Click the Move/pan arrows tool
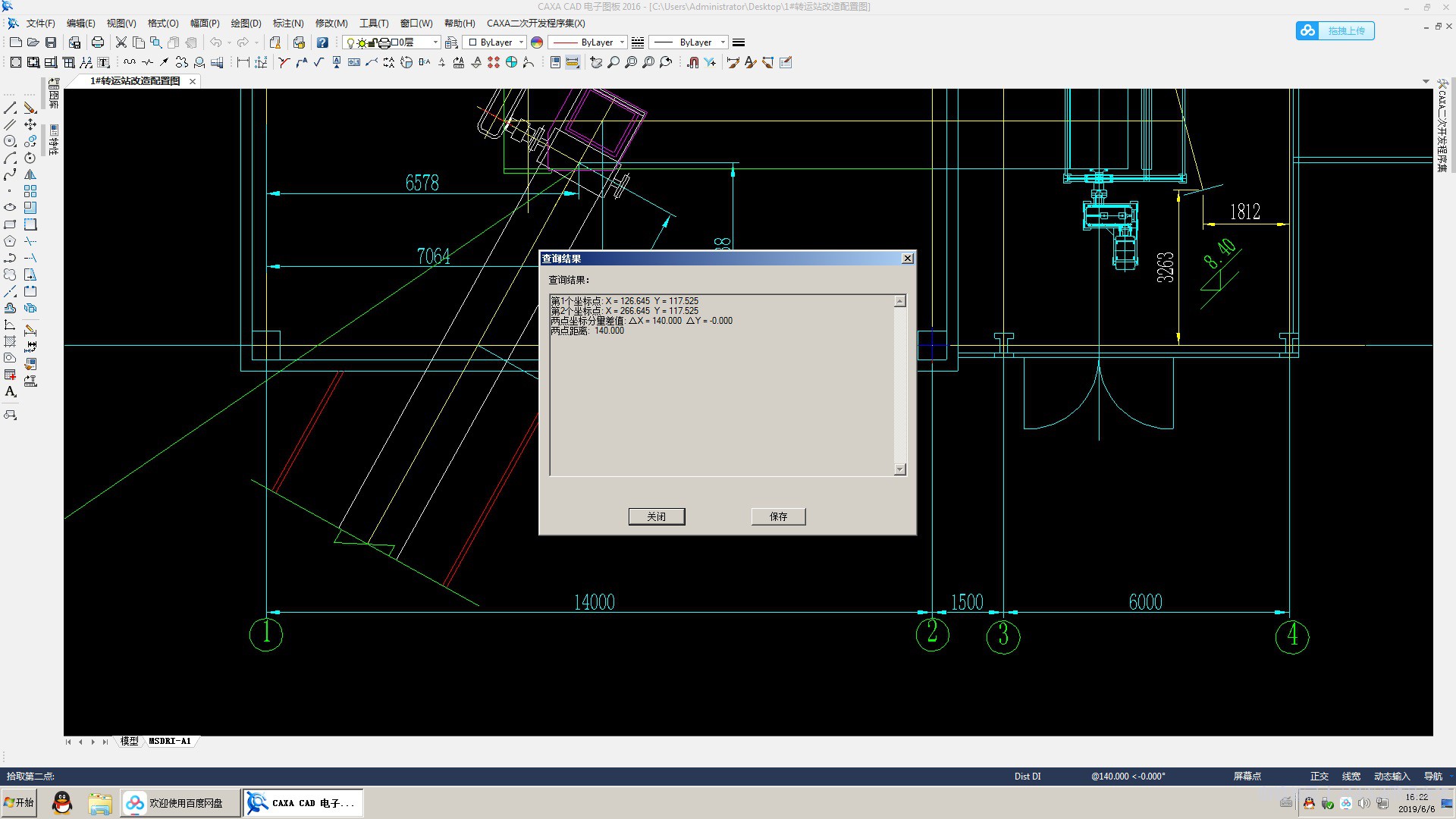 30,124
